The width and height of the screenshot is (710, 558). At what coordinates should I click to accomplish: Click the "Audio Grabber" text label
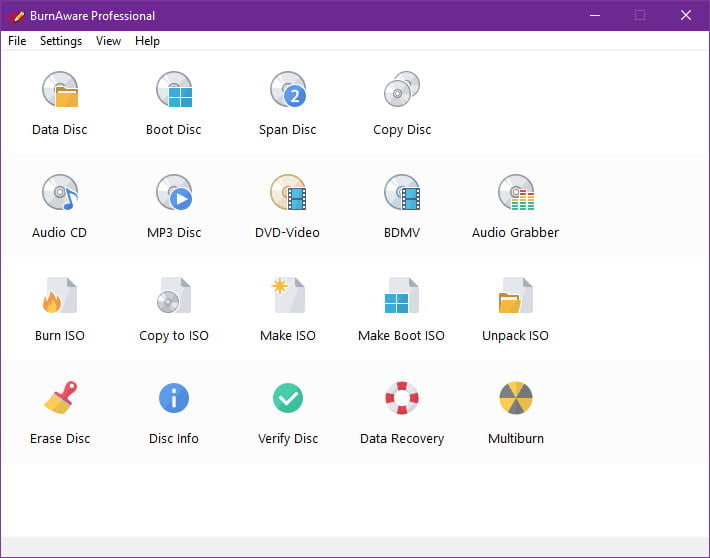pyautogui.click(x=516, y=232)
